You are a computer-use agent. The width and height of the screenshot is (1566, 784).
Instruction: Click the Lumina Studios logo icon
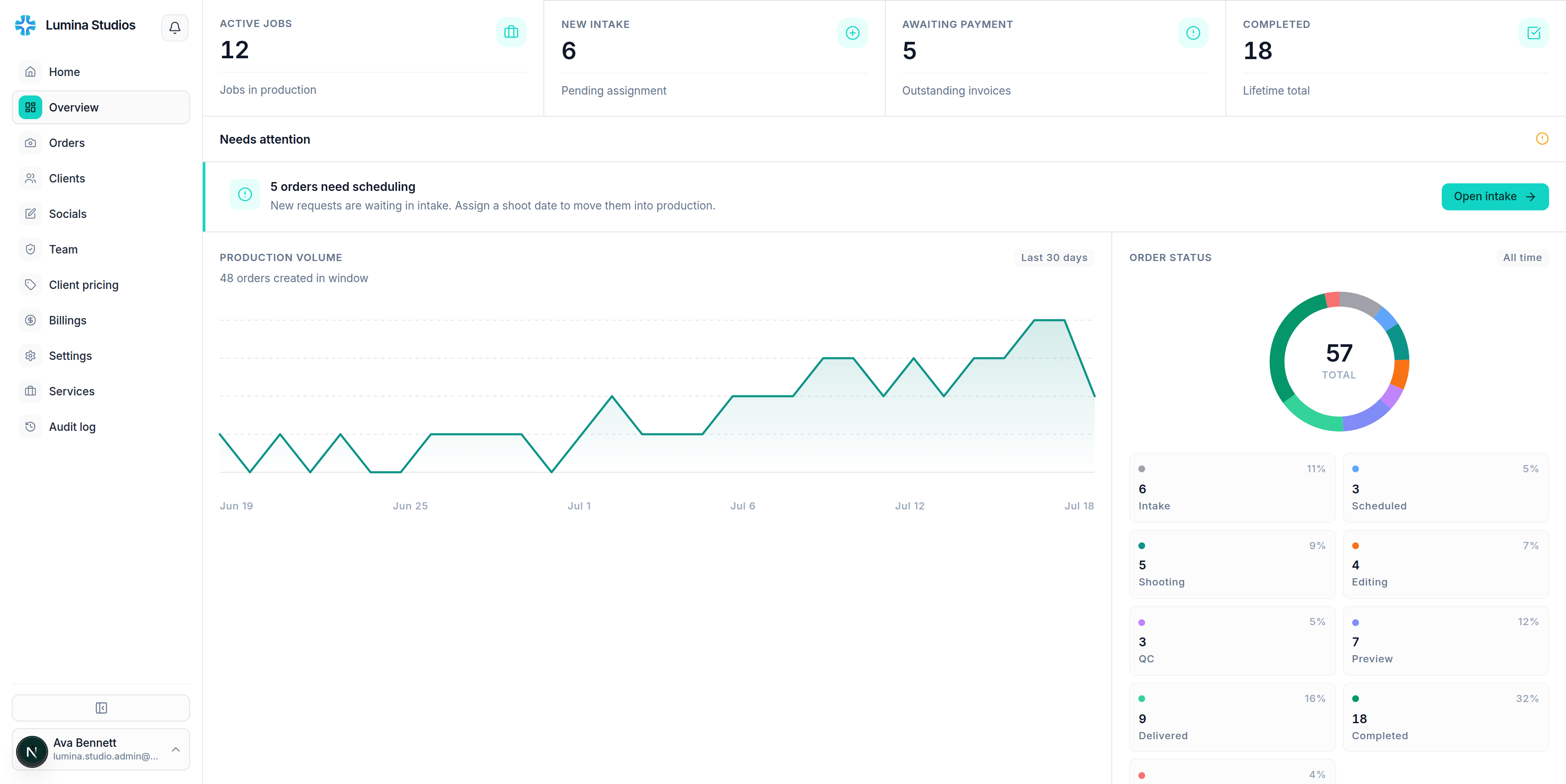coord(25,25)
